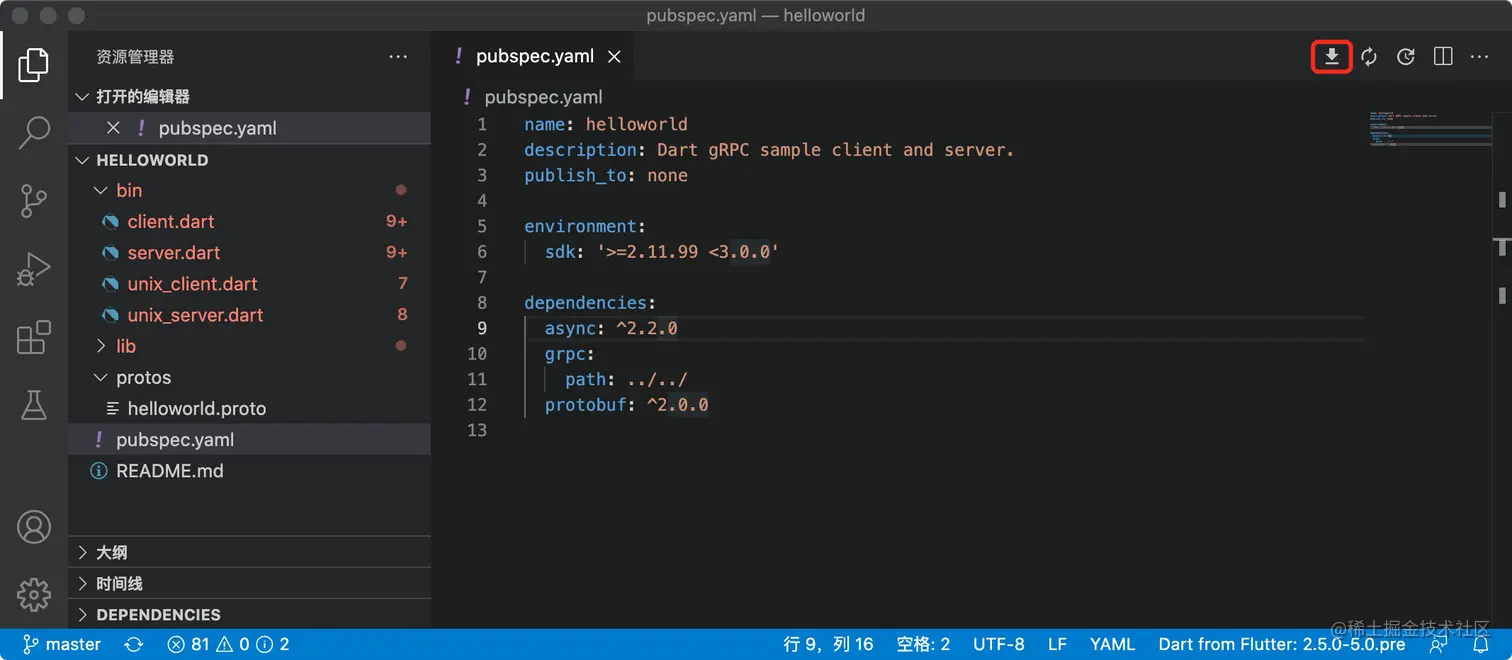Open the Testing flask view

pyautogui.click(x=33, y=405)
